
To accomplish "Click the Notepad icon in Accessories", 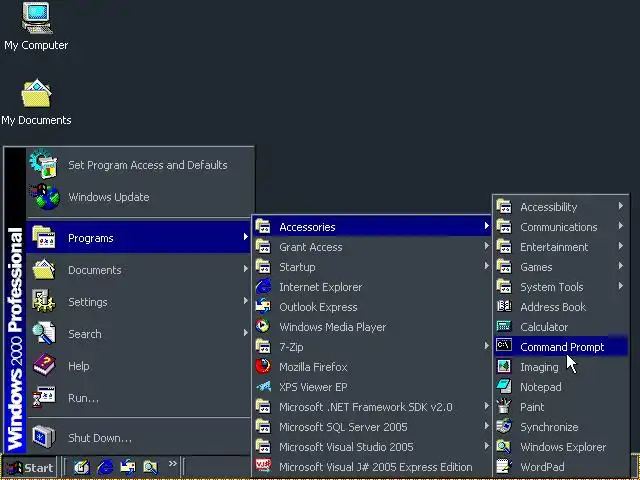I will click(x=504, y=386).
